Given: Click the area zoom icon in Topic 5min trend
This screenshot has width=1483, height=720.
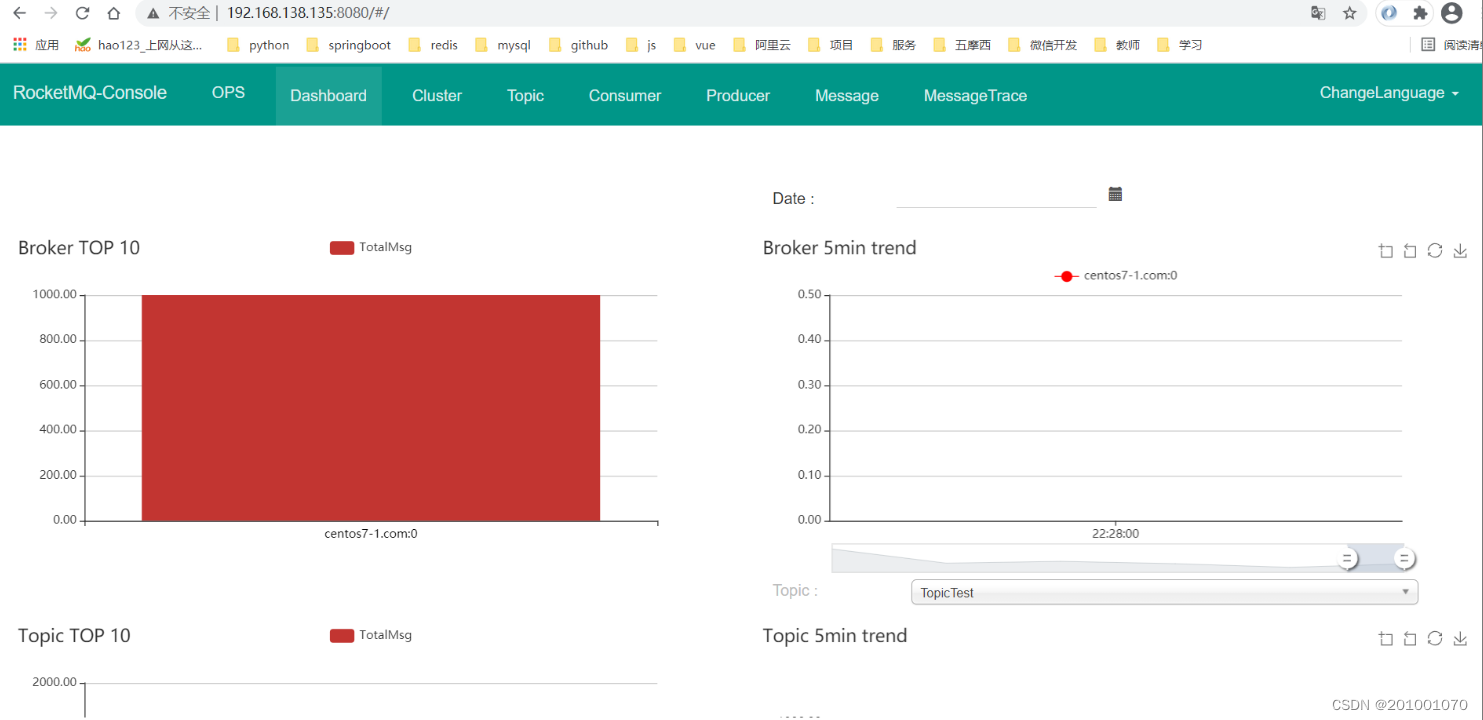Looking at the screenshot, I should click(1385, 639).
